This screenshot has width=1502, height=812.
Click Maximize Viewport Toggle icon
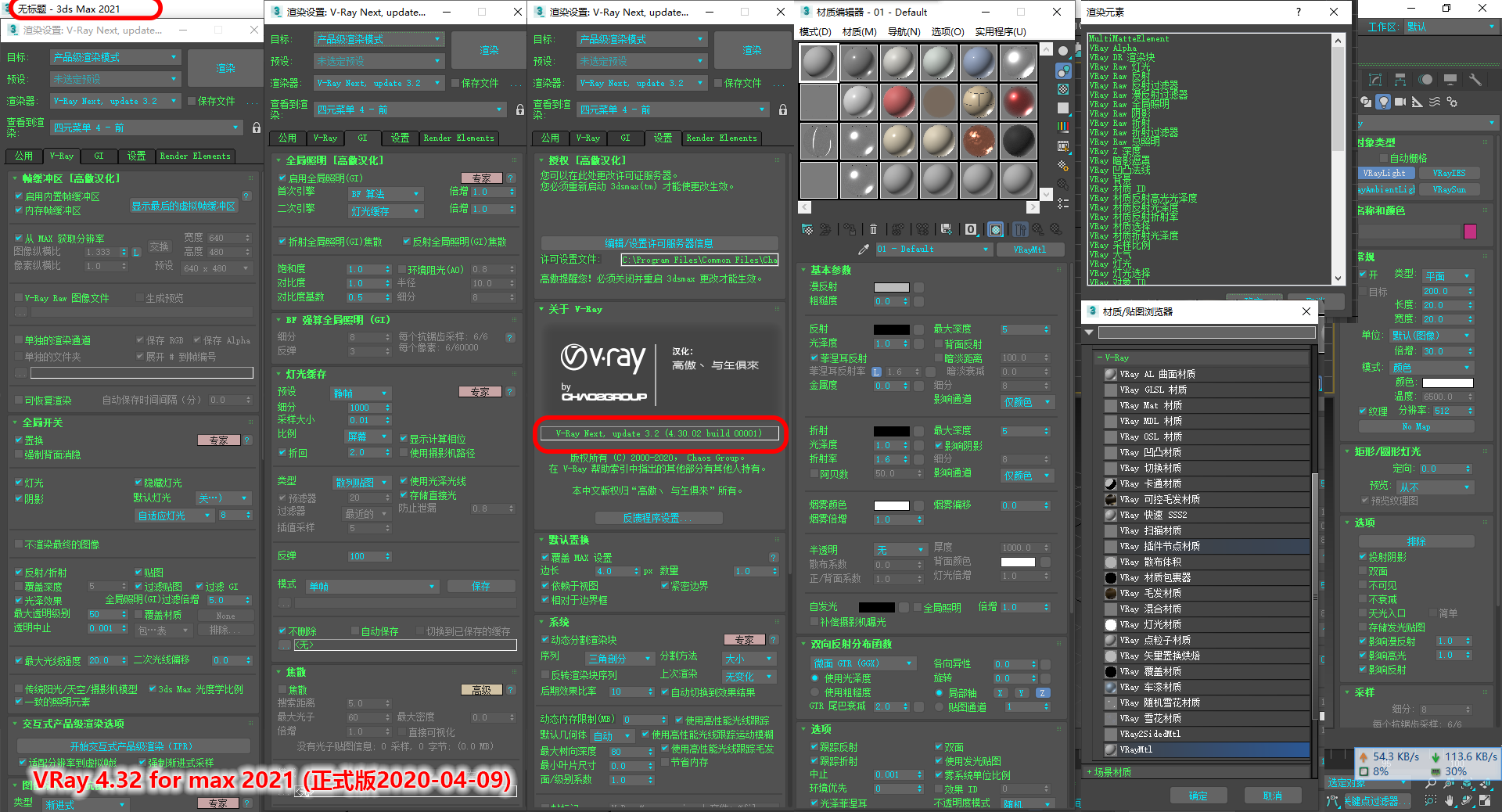point(1483,800)
